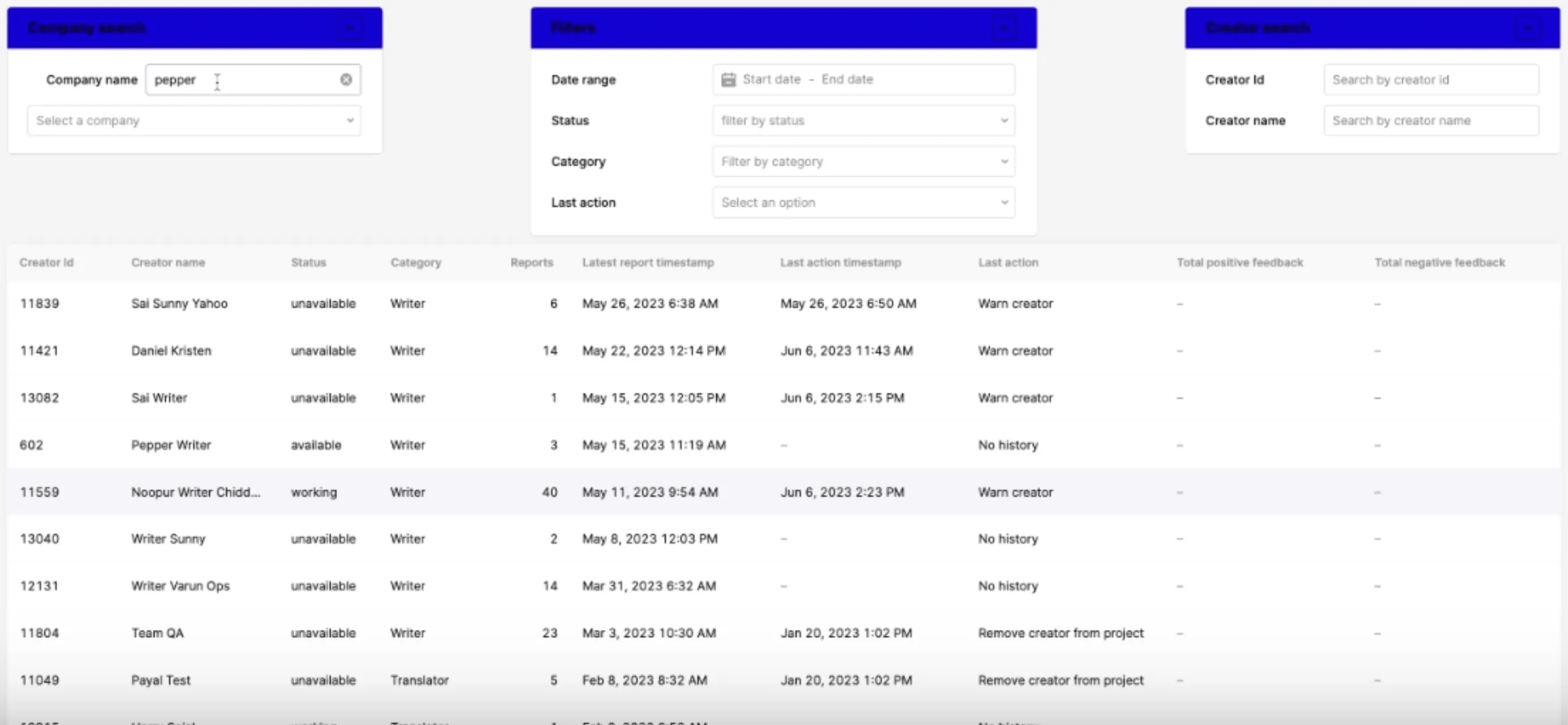The image size is (1568, 725).
Task: Sort by Creator name column header
Action: 168,262
